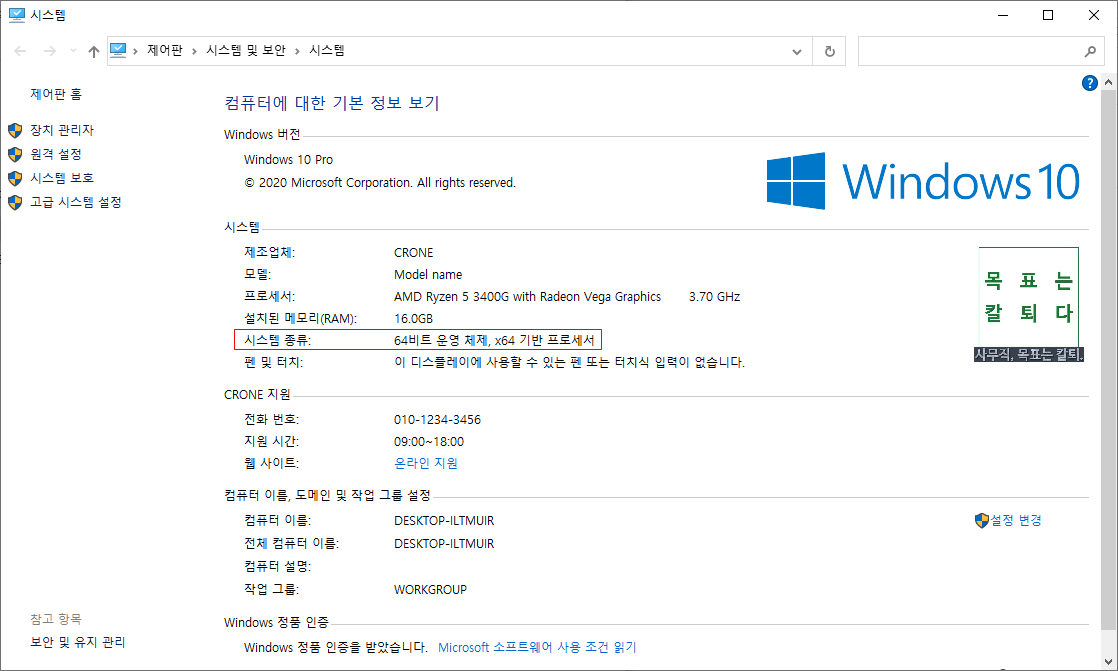Open 시스템 보호 link
Image resolution: width=1118 pixels, height=671 pixels.
point(62,178)
